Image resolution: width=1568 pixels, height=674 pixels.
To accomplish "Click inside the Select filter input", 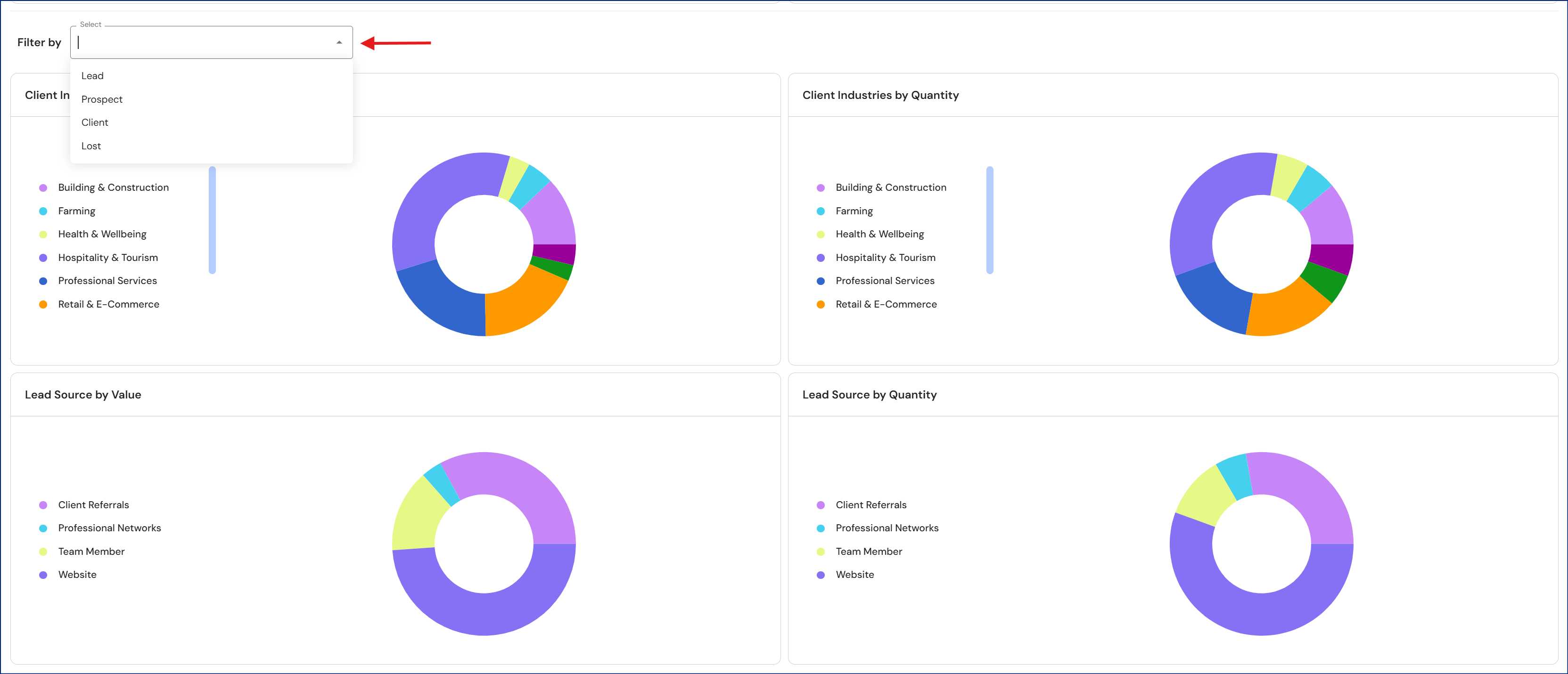I will [201, 42].
